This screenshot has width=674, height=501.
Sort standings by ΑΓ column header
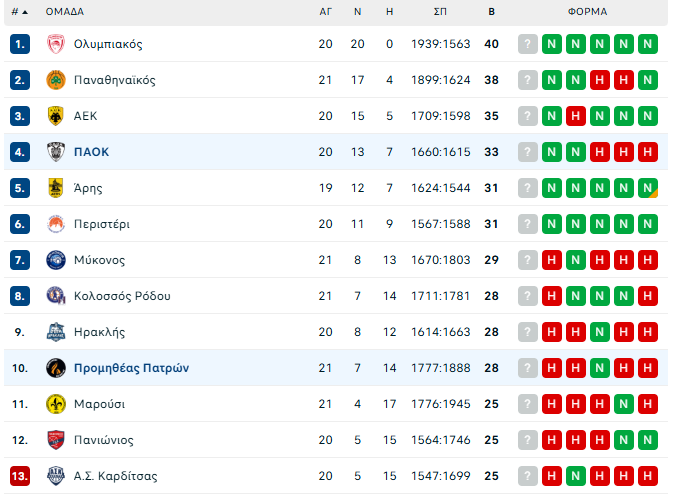[325, 12]
